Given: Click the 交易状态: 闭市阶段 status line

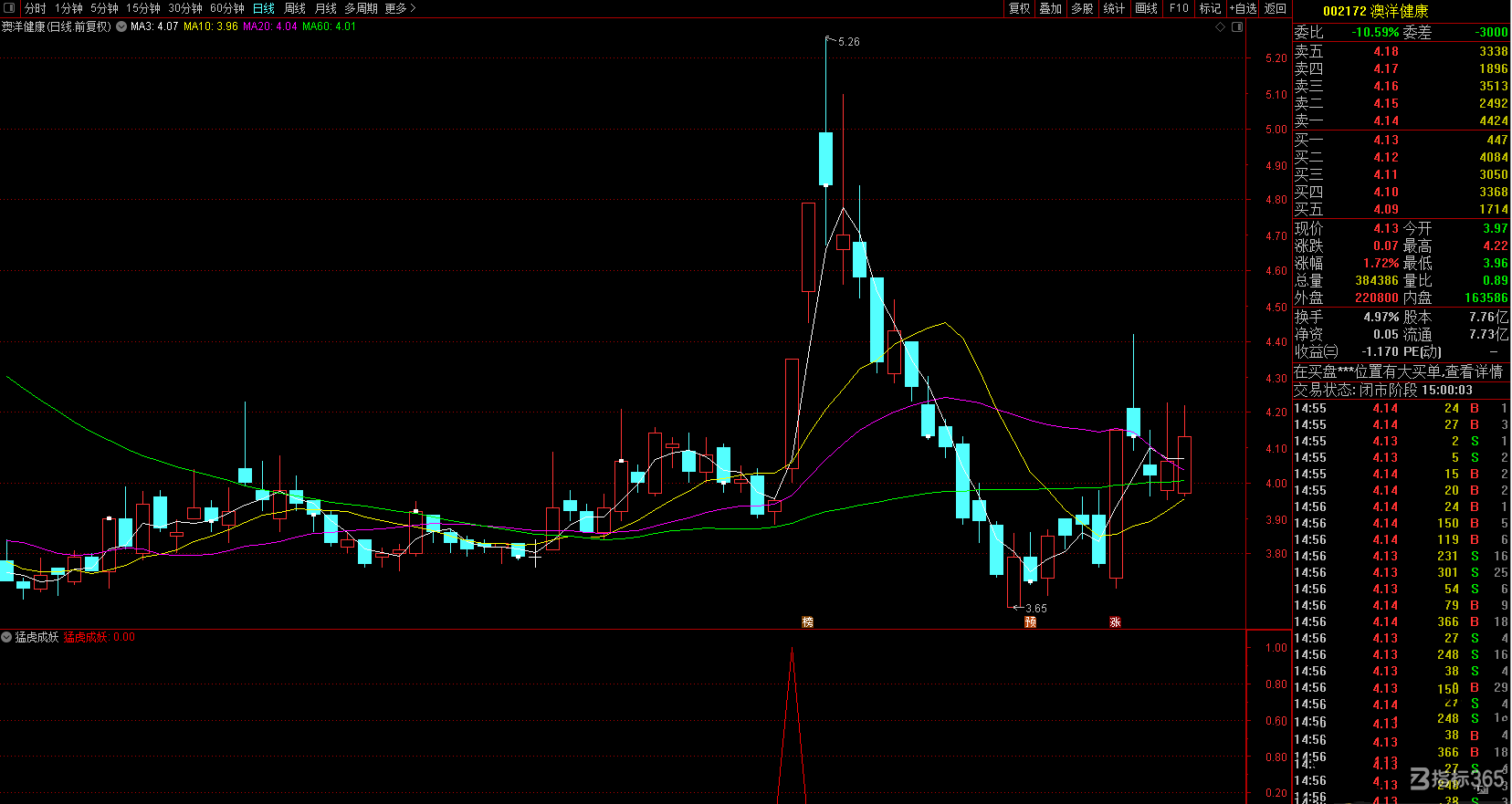Looking at the screenshot, I should point(1383,390).
